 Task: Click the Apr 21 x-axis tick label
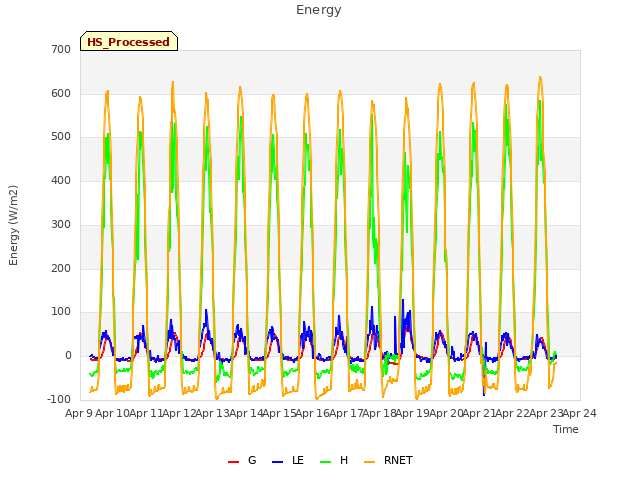pyautogui.click(x=479, y=413)
